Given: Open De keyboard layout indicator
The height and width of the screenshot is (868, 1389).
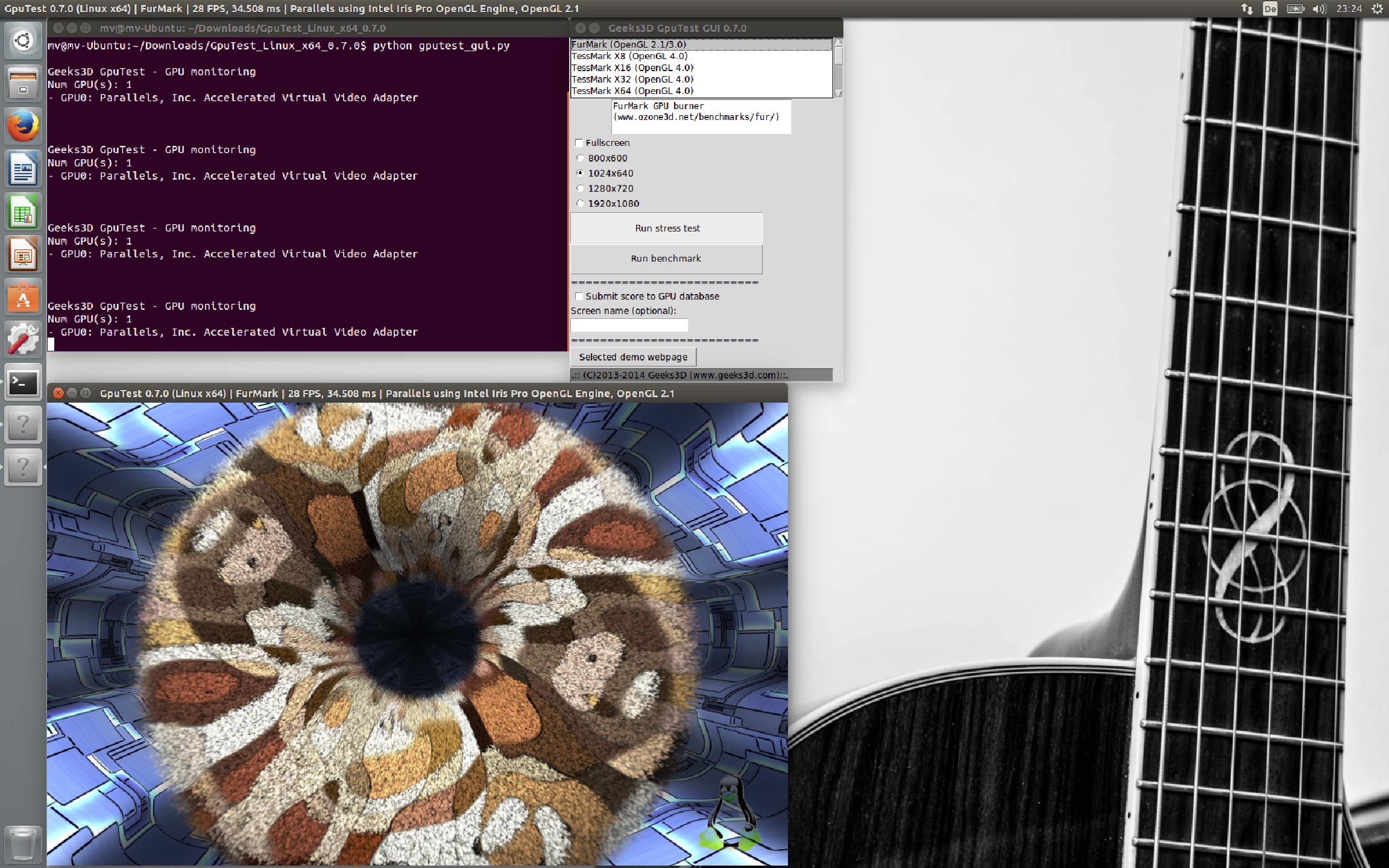Looking at the screenshot, I should click(x=1270, y=8).
